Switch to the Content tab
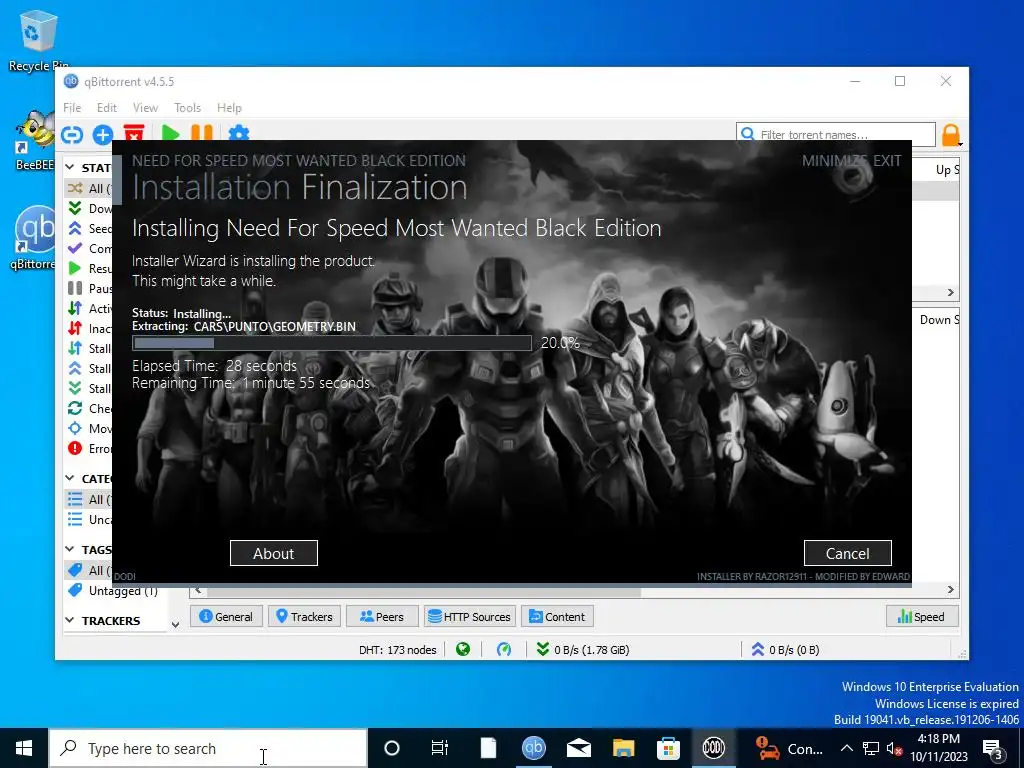Image resolution: width=1024 pixels, height=768 pixels. (557, 616)
